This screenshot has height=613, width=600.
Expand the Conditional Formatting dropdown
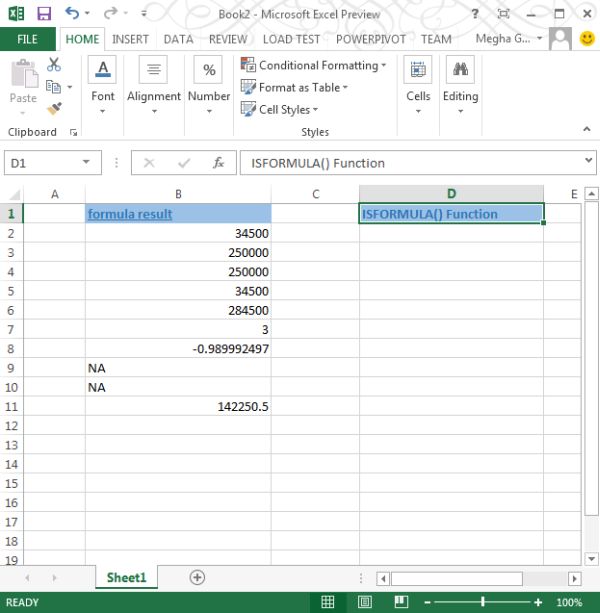[383, 65]
